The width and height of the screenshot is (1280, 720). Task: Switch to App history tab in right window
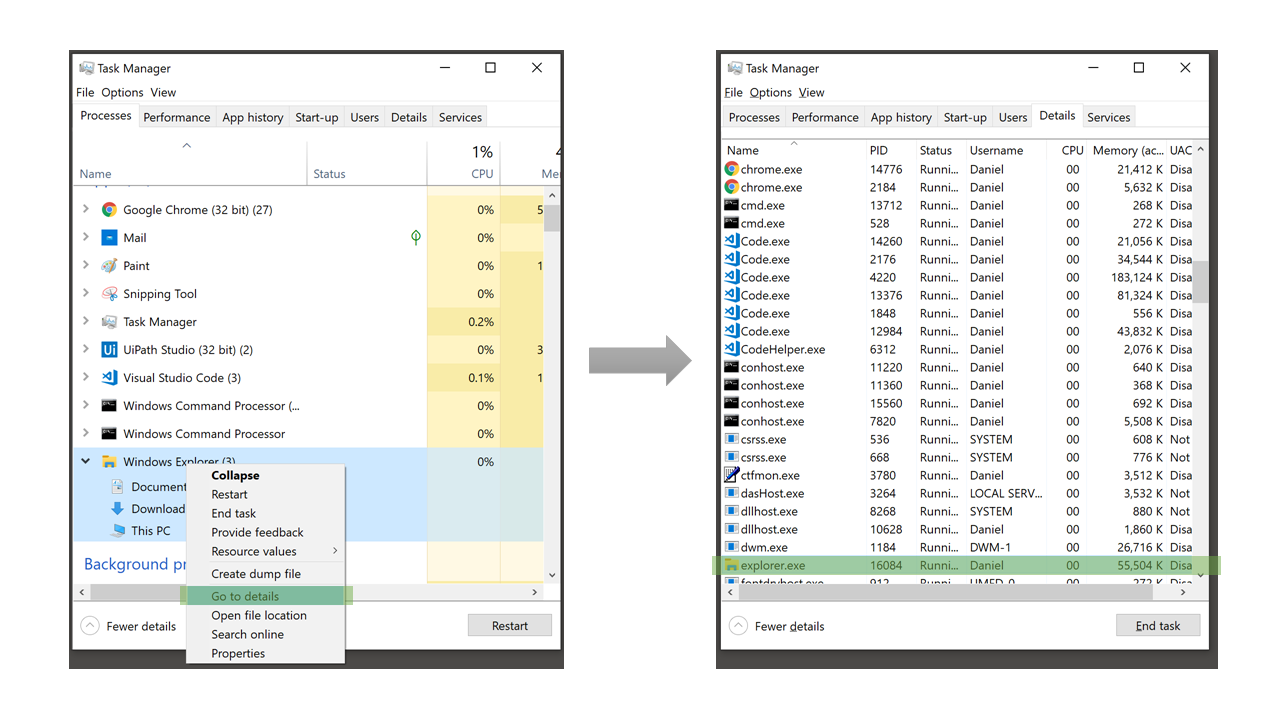tap(901, 117)
